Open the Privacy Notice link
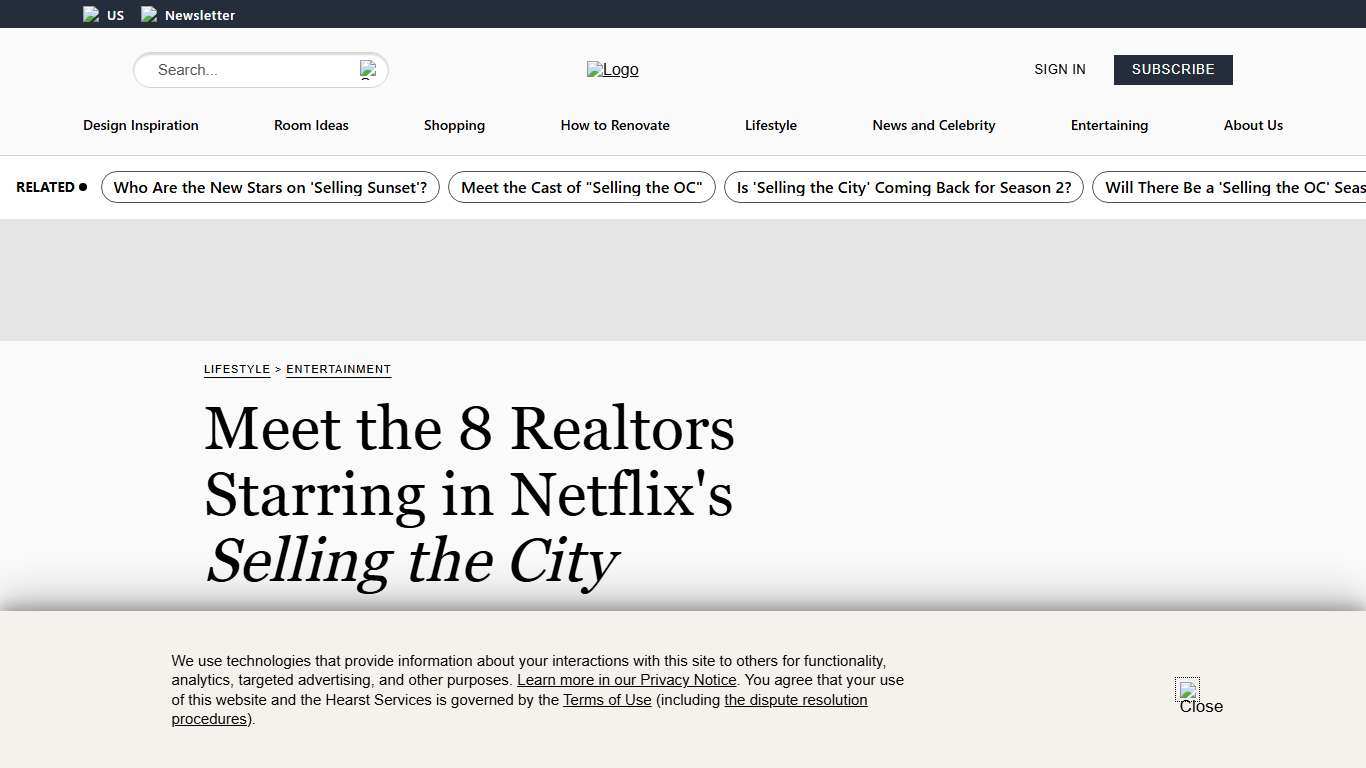Screen dimensions: 1366x768 tap(626, 680)
